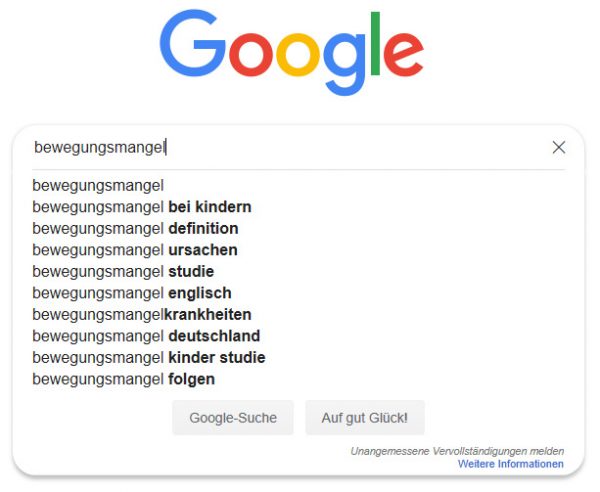Select 'bewegungsmangel ursachen' from the suggestions

[x=134, y=250]
